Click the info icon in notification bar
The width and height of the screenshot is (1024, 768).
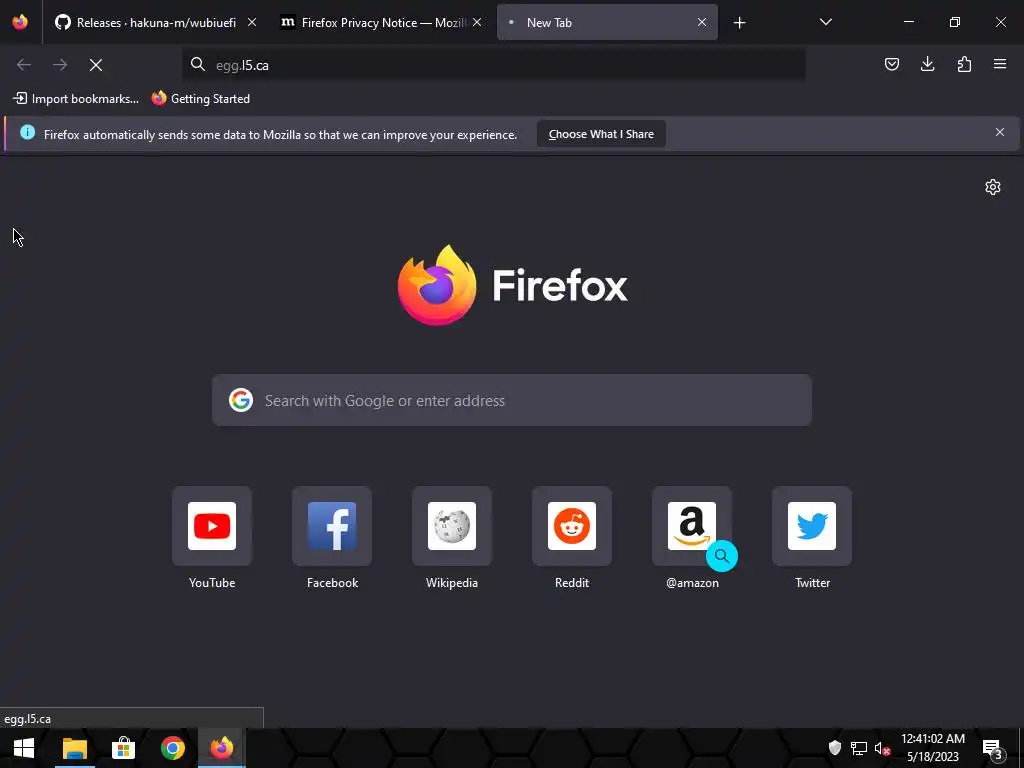click(27, 133)
